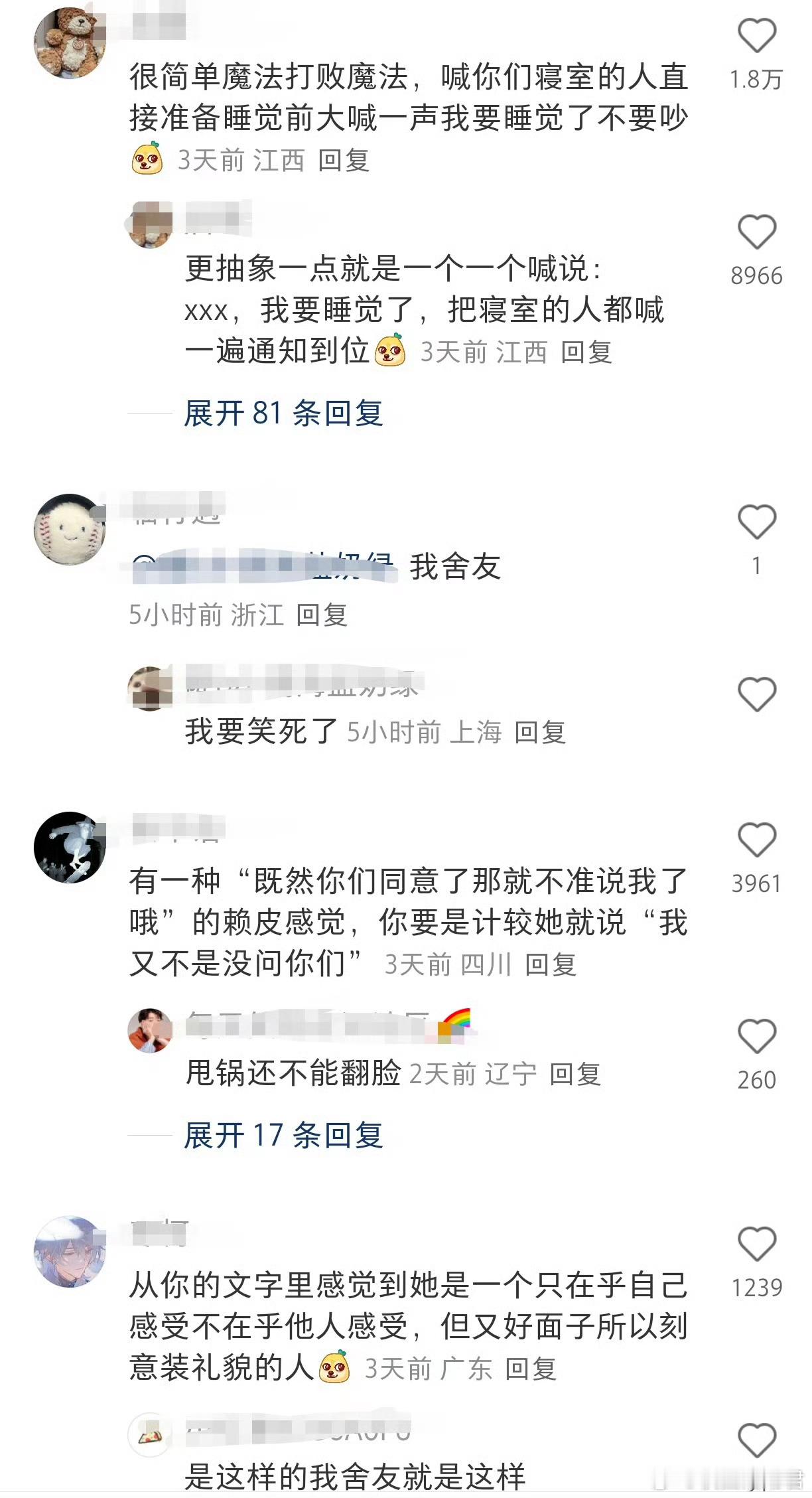
Task: Like the comment with 3961 likes
Action: pos(756,840)
